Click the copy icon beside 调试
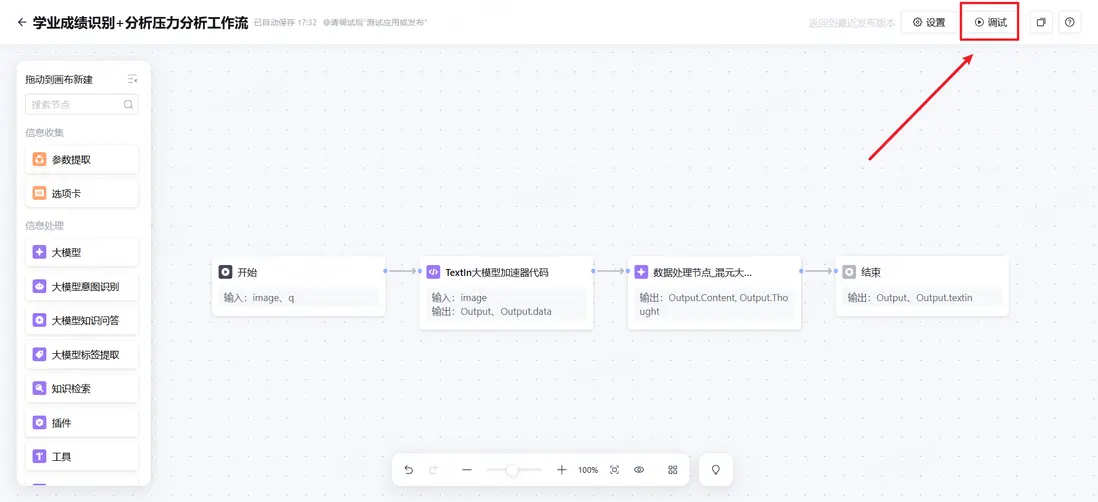Screen dimensions: 1098x502 coord(1041,22)
